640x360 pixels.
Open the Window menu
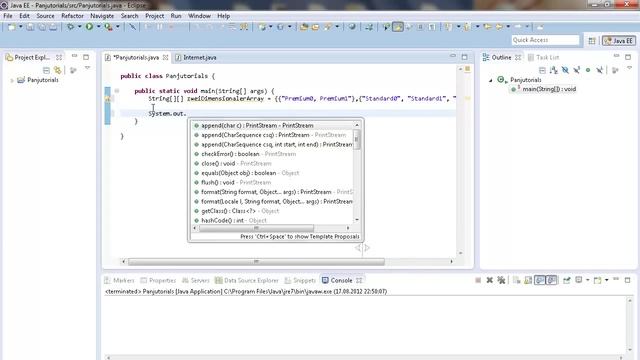pos(199,16)
